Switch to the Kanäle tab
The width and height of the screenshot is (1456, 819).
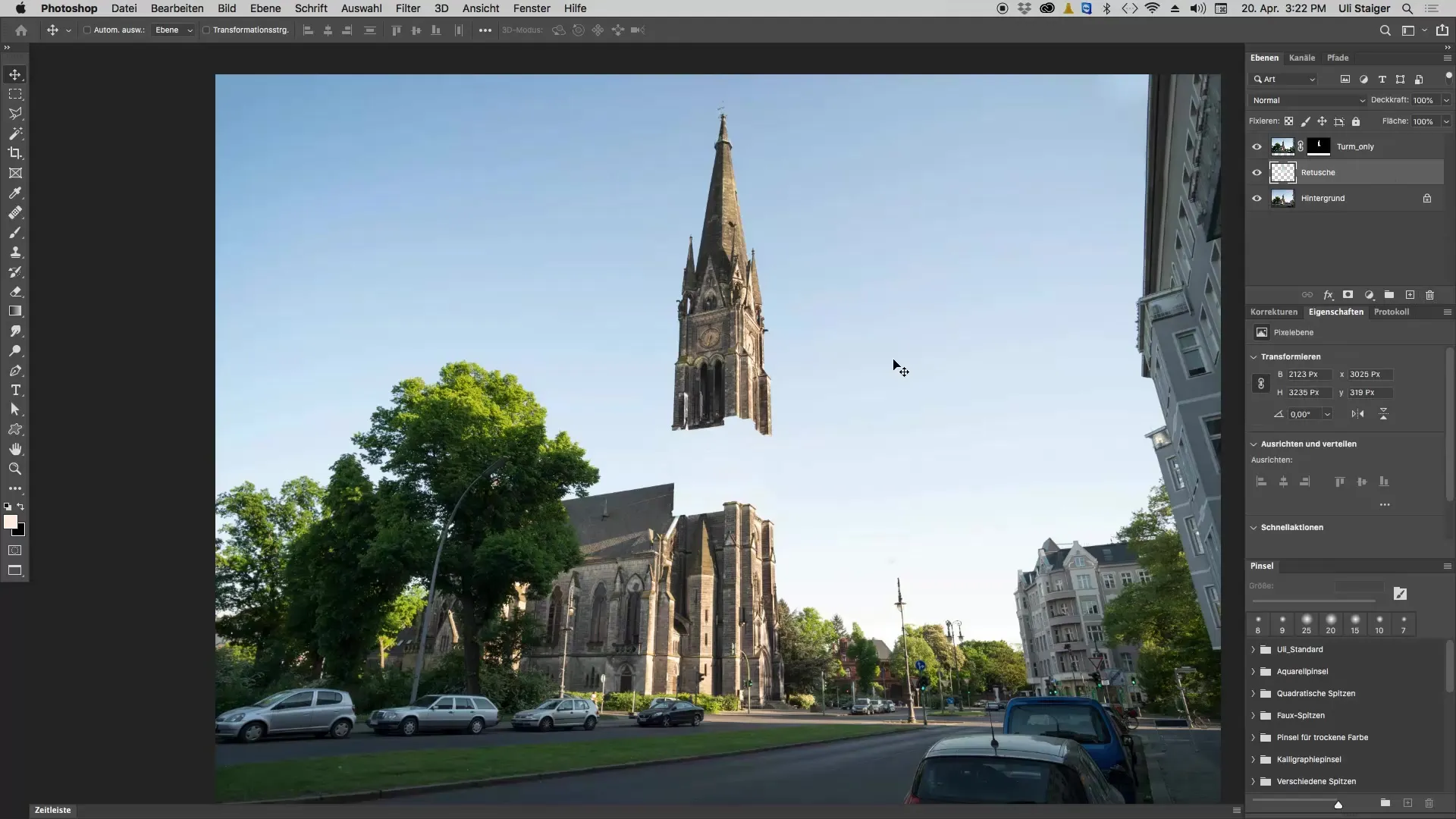click(x=1302, y=58)
